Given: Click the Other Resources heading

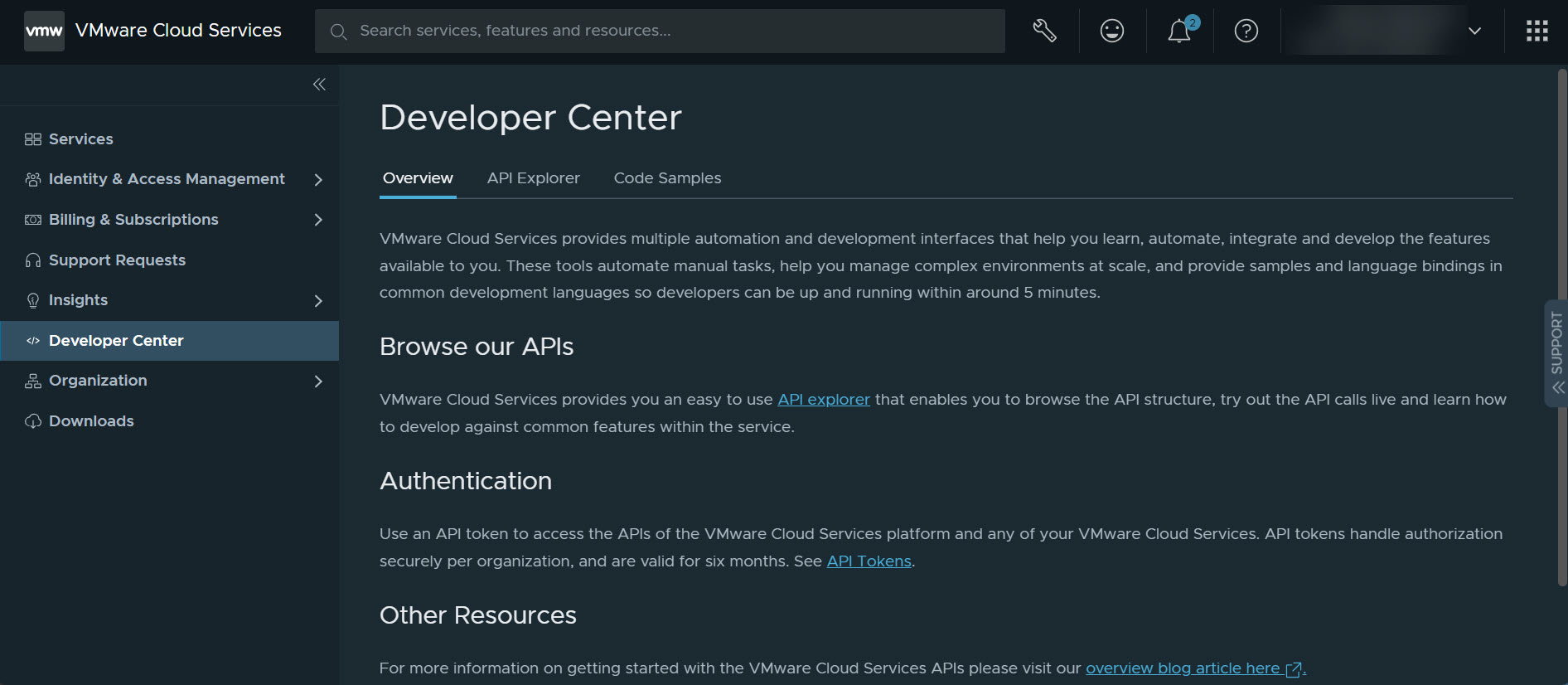Looking at the screenshot, I should pyautogui.click(x=478, y=615).
